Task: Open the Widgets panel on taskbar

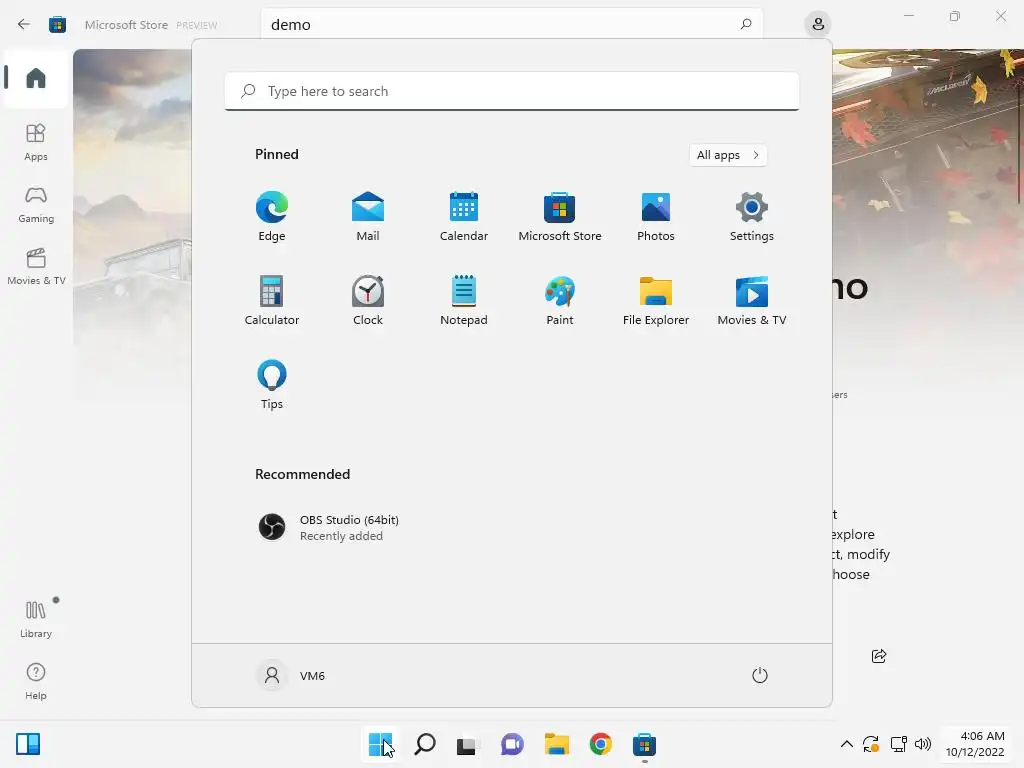Action: [x=28, y=744]
